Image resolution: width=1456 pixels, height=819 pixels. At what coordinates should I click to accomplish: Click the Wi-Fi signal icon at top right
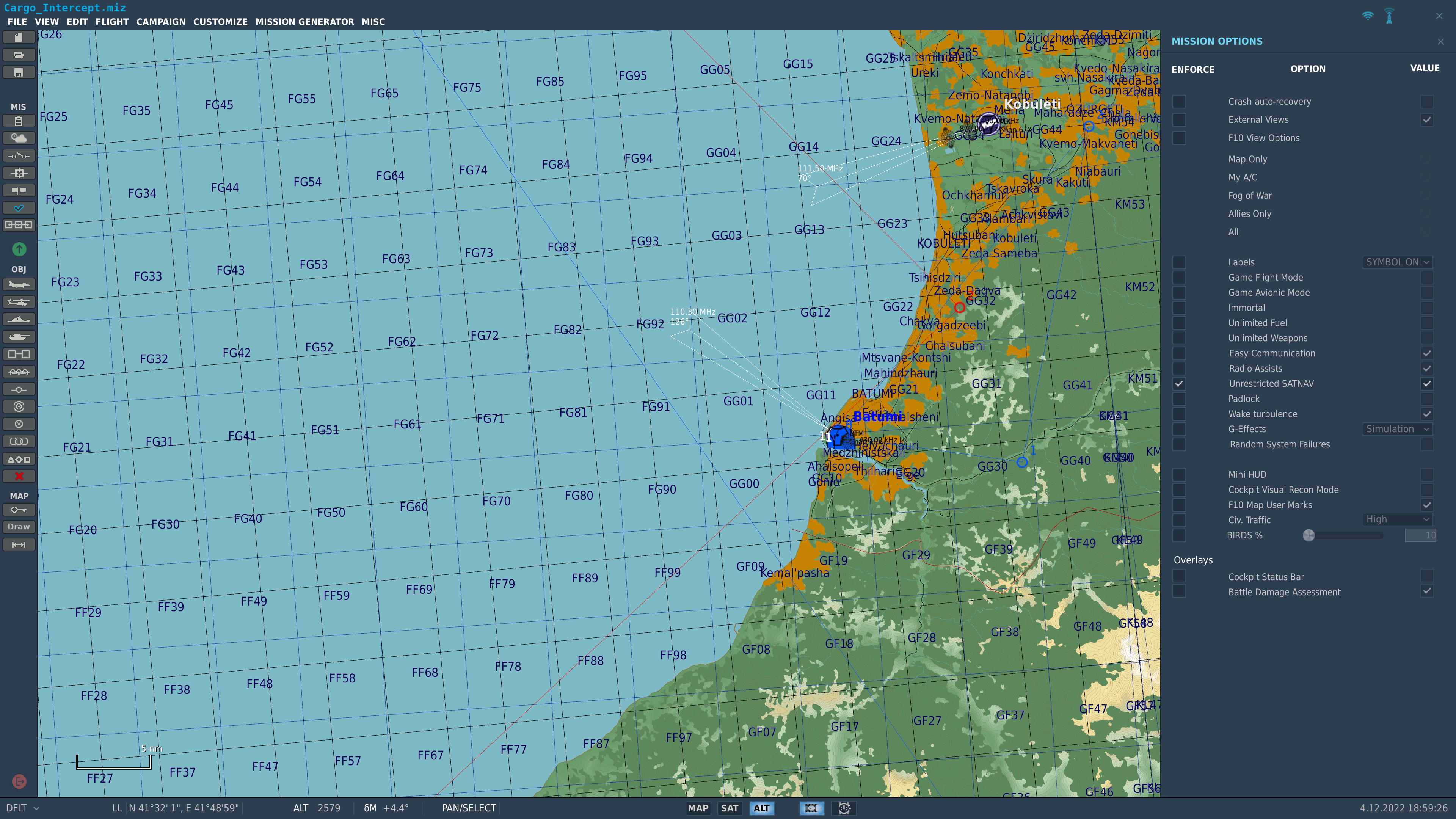(x=1368, y=16)
